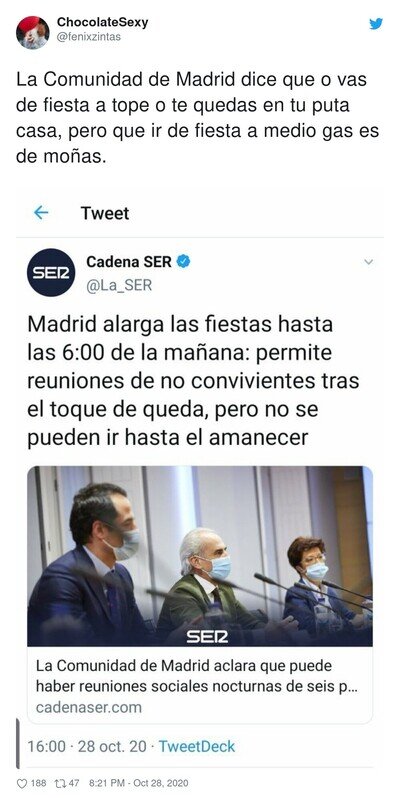Screen dimensions: 400x798
Task: Click the ChocolateSexy display name
Action: pyautogui.click(x=102, y=22)
